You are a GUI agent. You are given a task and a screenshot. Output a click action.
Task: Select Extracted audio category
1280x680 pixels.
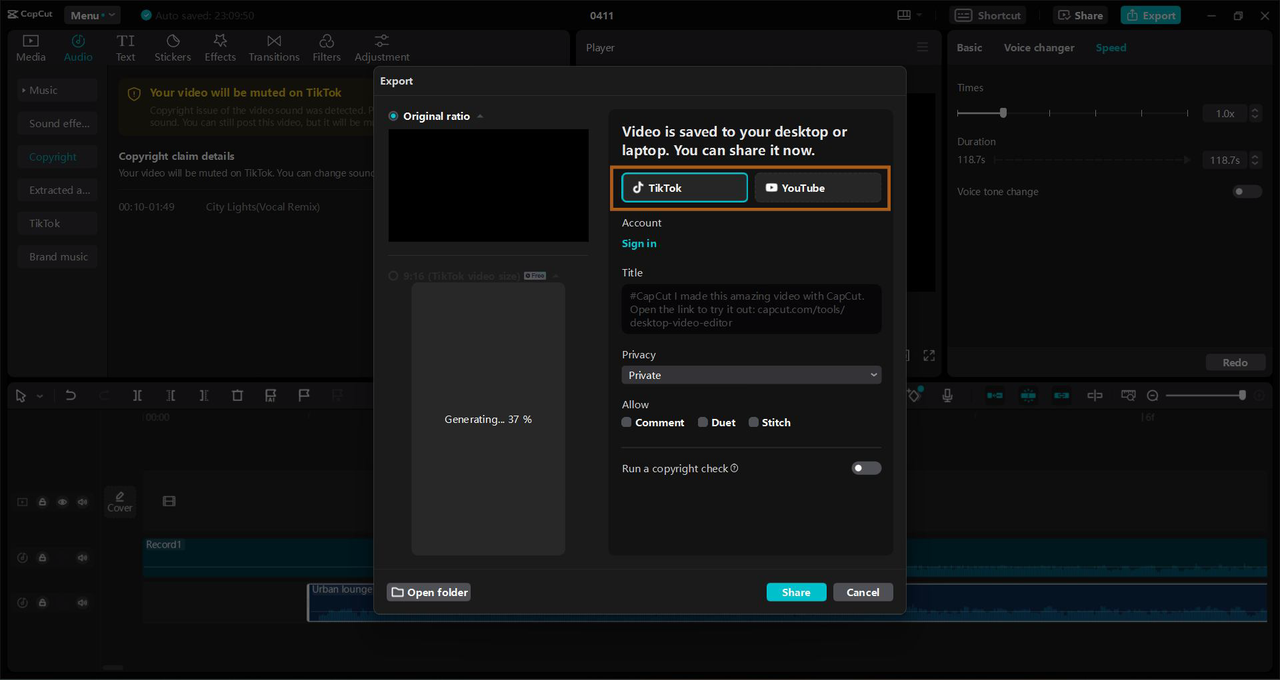point(57,190)
